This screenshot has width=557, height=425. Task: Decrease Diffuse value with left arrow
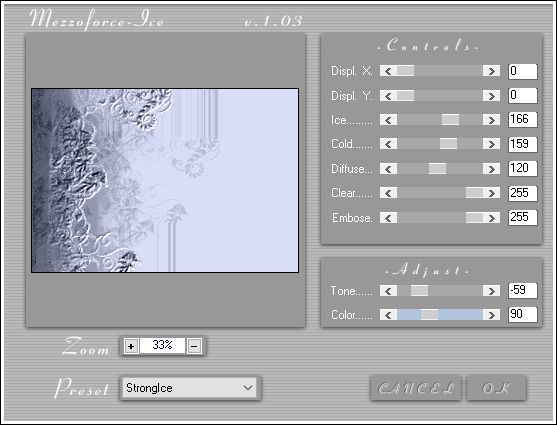pos(388,168)
